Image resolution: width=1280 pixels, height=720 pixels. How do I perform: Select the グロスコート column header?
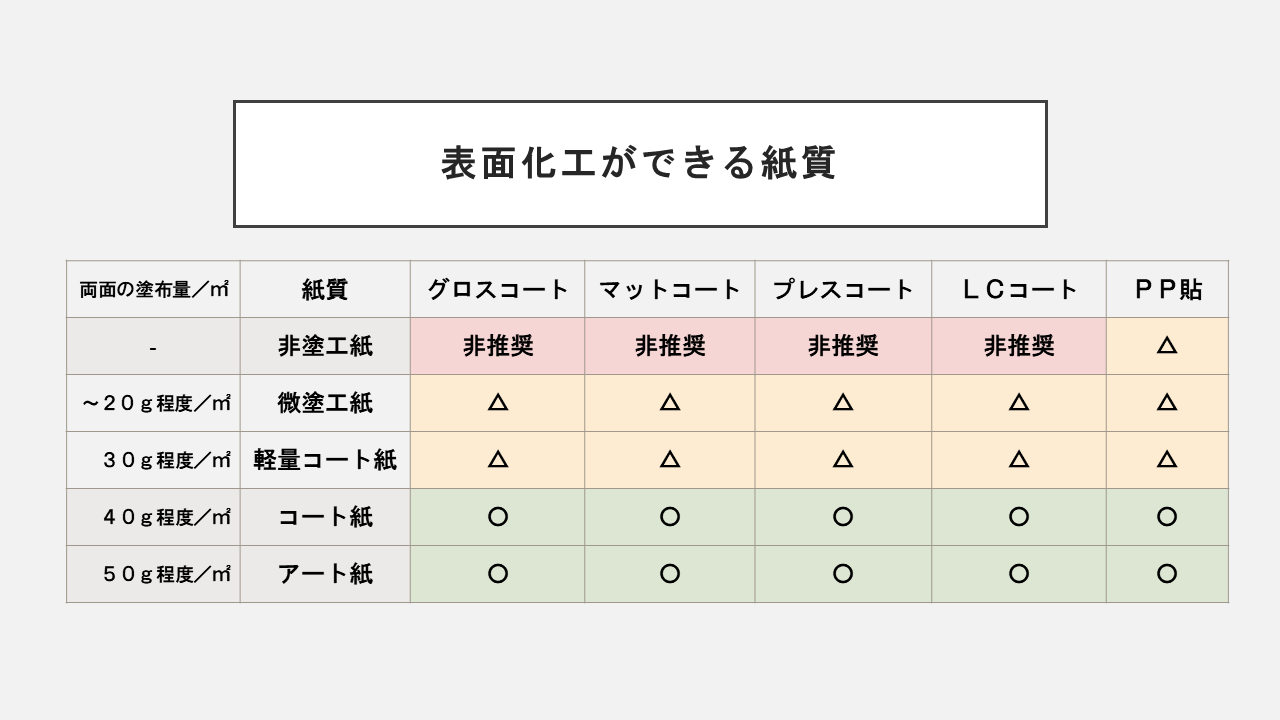(x=498, y=290)
